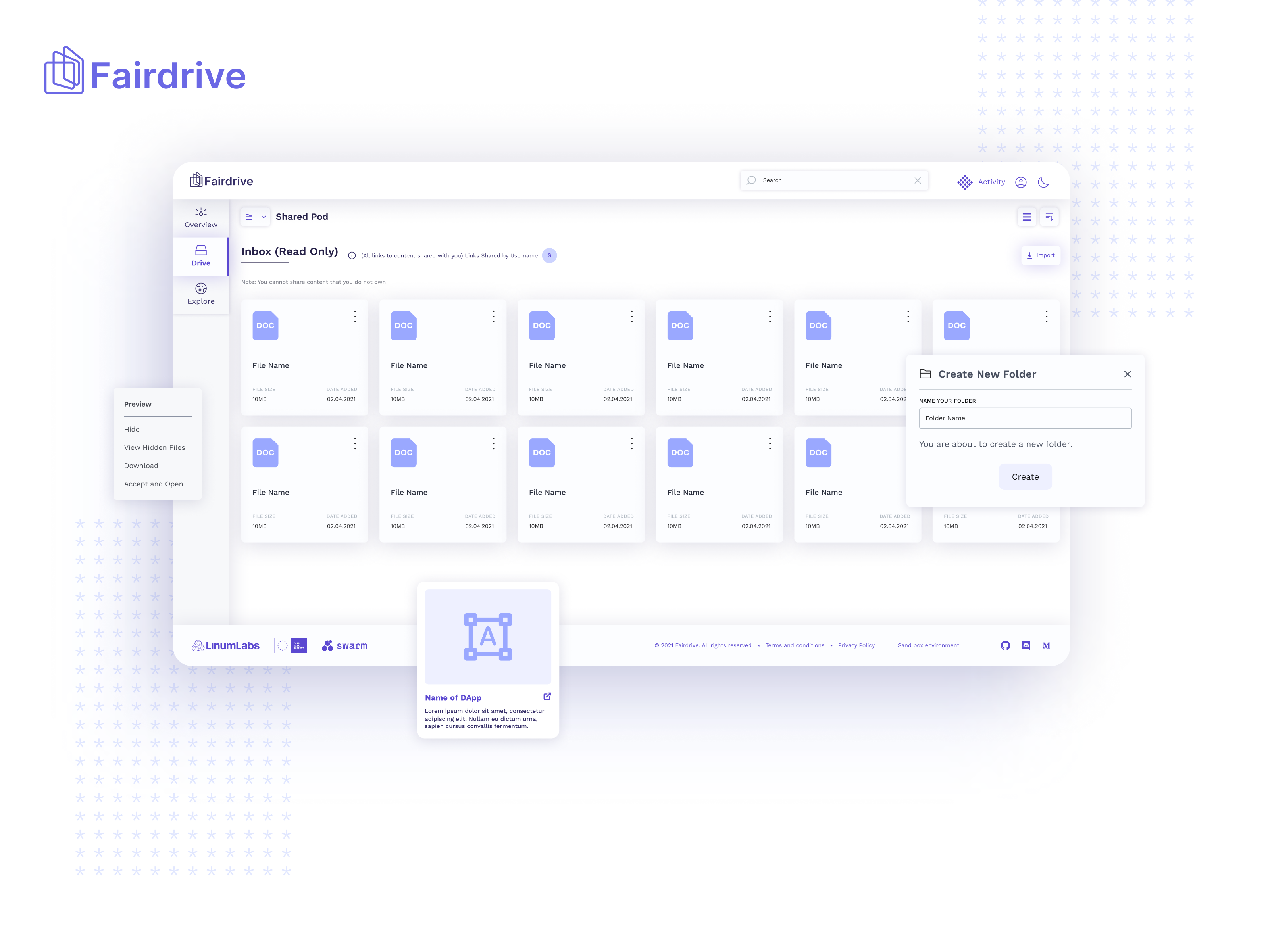The width and height of the screenshot is (1270, 952).
Task: Open the Discord icon in footer
Action: tap(1026, 645)
